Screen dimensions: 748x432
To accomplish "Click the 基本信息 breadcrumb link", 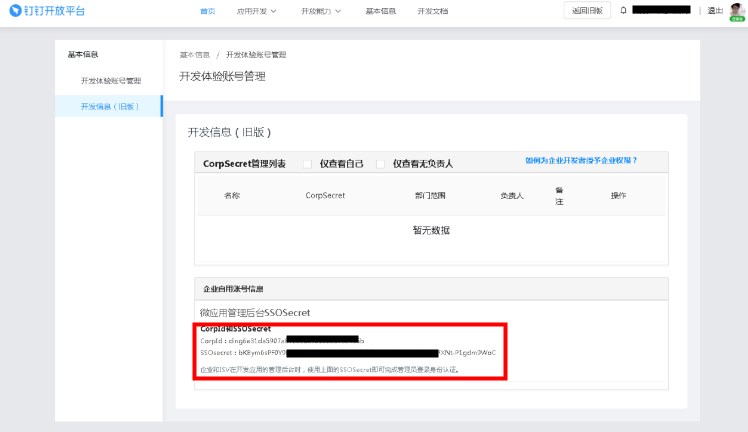I will pos(194,54).
